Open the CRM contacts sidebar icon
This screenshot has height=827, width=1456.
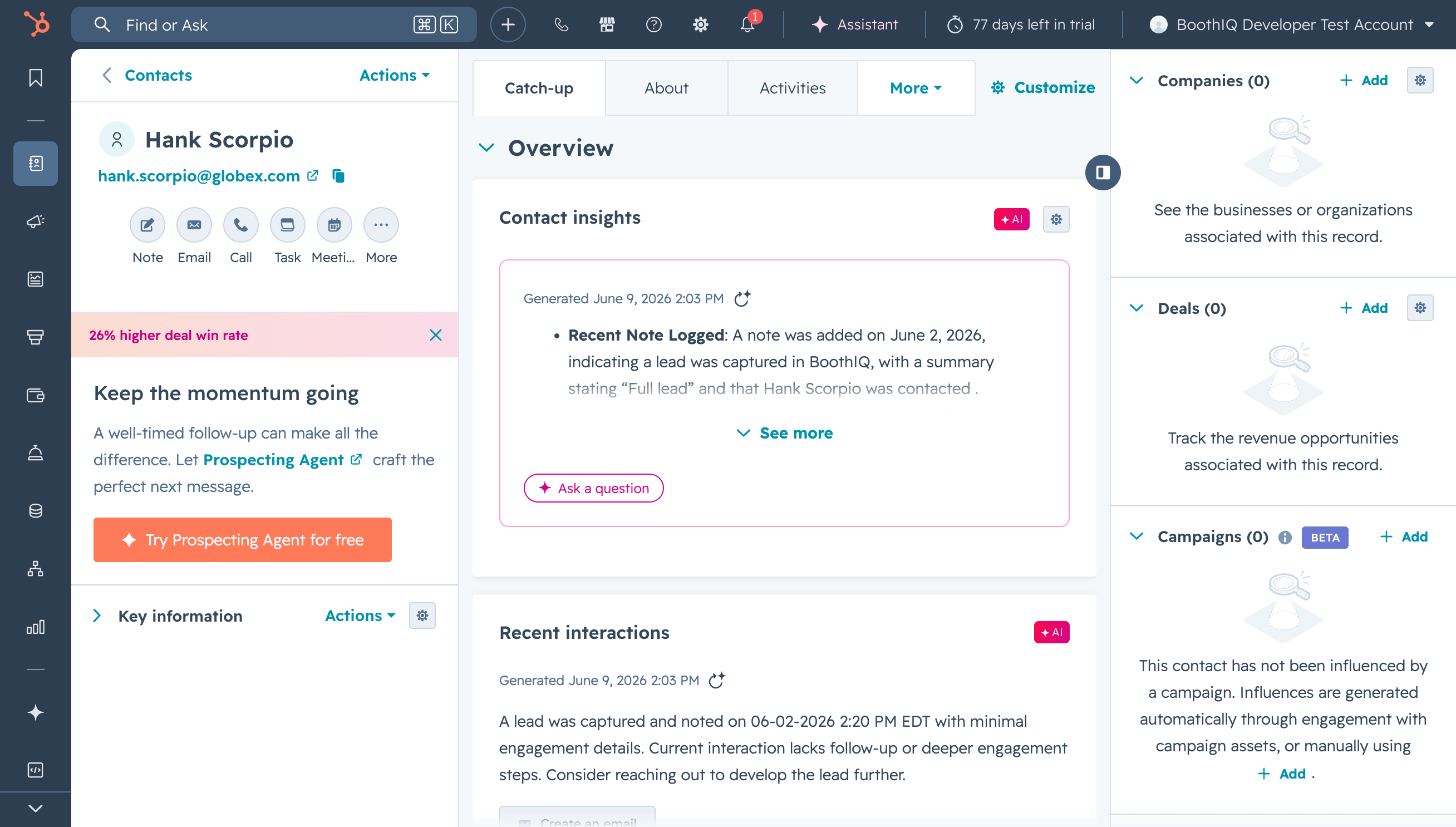coord(36,164)
